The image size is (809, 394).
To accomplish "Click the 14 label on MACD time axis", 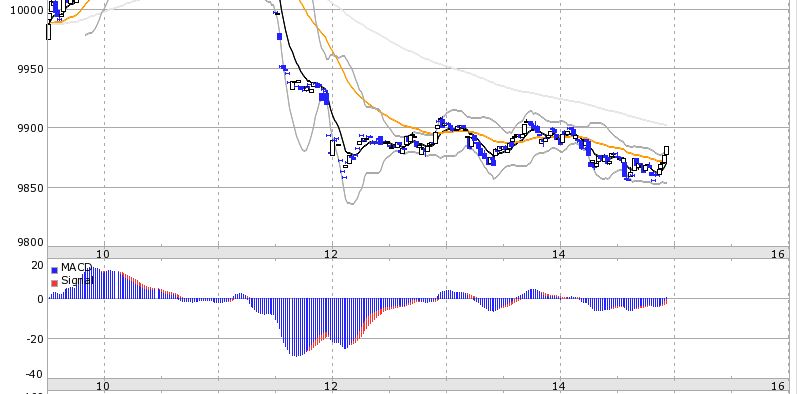I will pos(559,386).
